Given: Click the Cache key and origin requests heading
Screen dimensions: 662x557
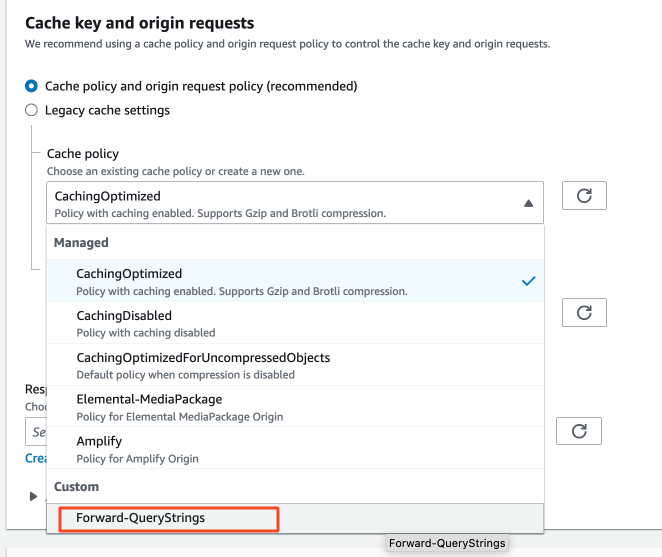Looking at the screenshot, I should pyautogui.click(x=139, y=22).
